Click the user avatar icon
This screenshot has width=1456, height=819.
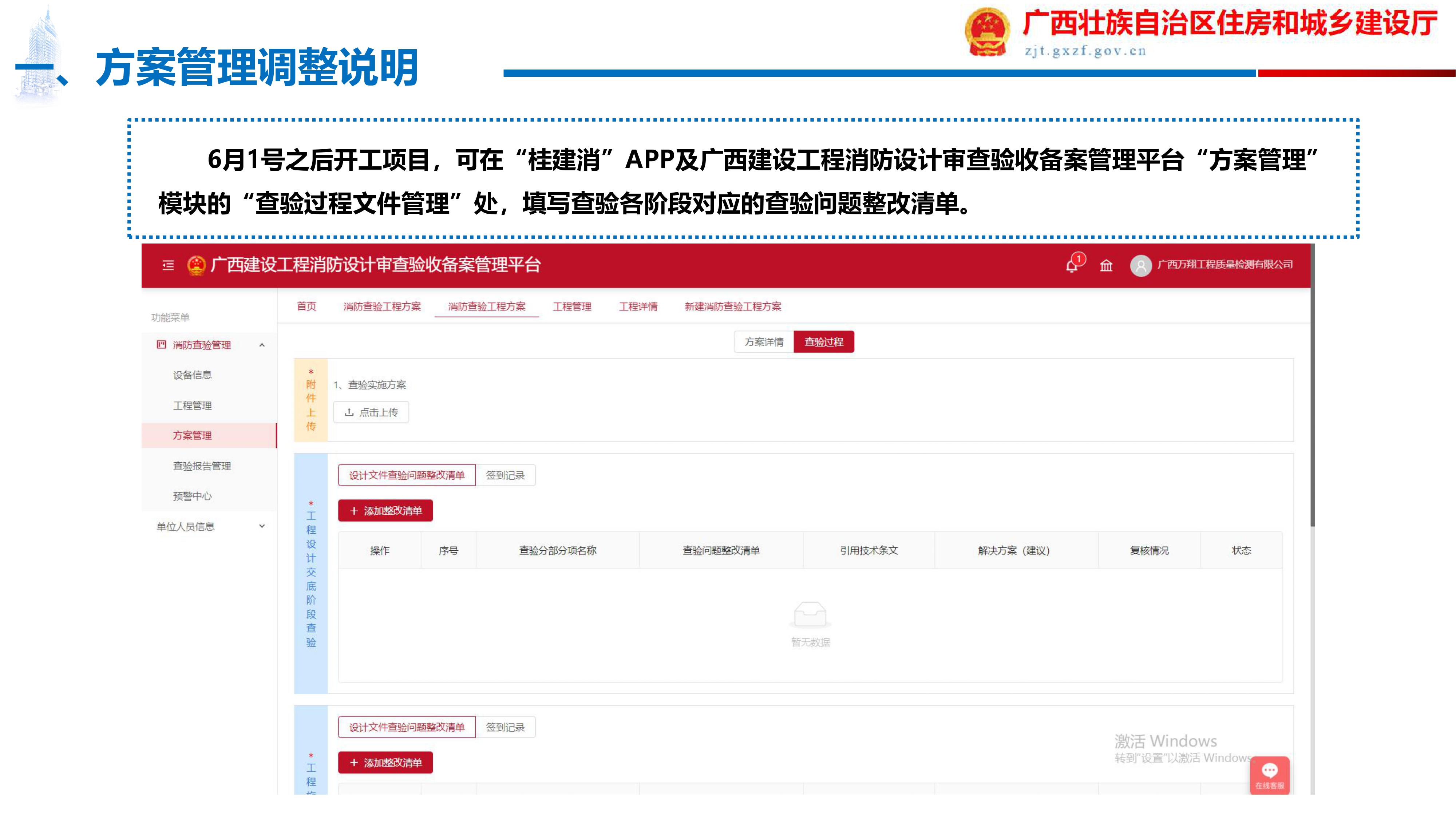click(1141, 266)
